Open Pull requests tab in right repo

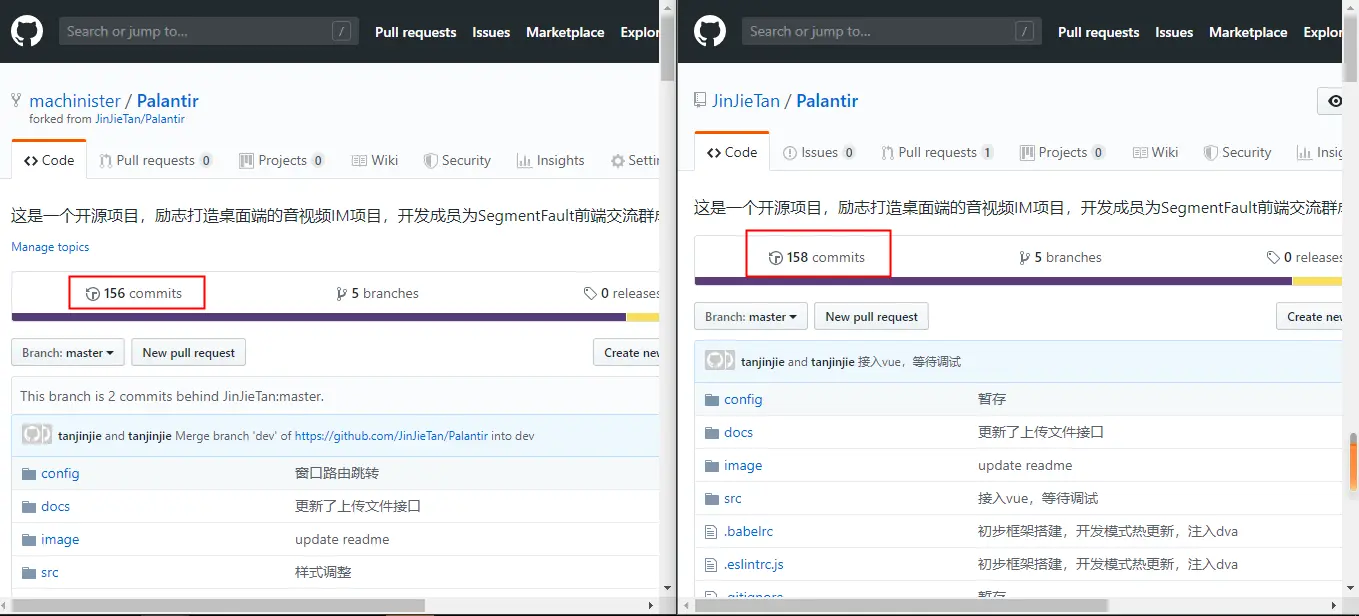click(x=937, y=152)
